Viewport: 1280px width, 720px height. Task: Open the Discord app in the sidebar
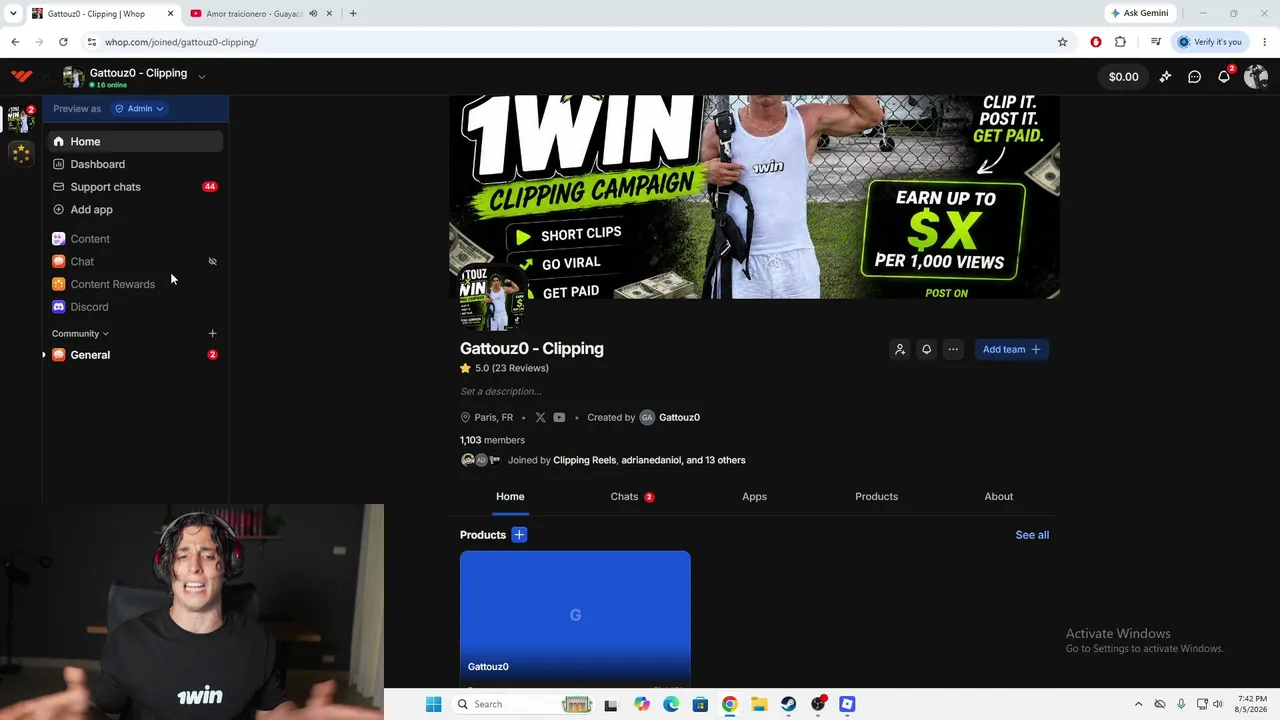(135, 307)
